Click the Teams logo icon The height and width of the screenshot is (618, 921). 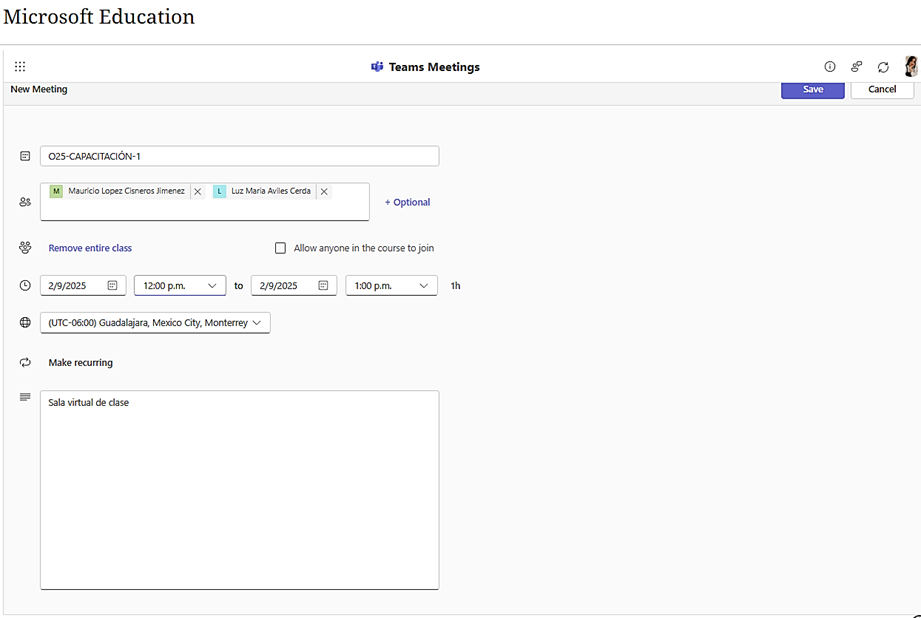pos(377,67)
